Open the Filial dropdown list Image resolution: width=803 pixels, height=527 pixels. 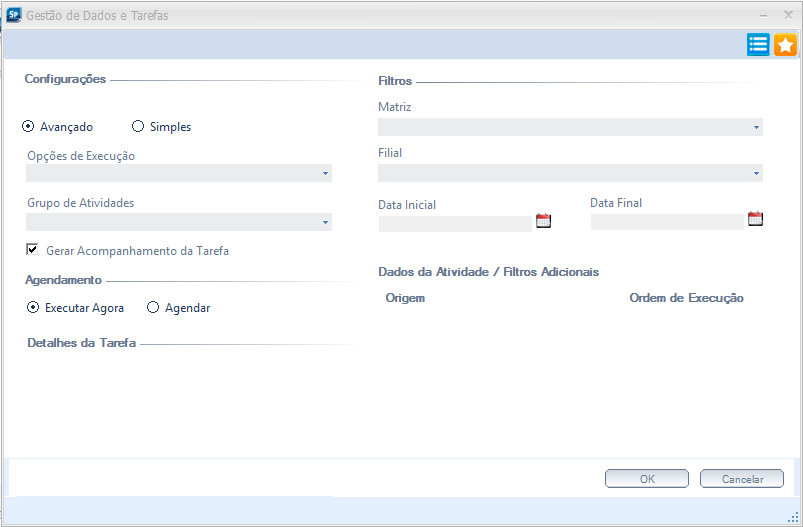click(570, 173)
